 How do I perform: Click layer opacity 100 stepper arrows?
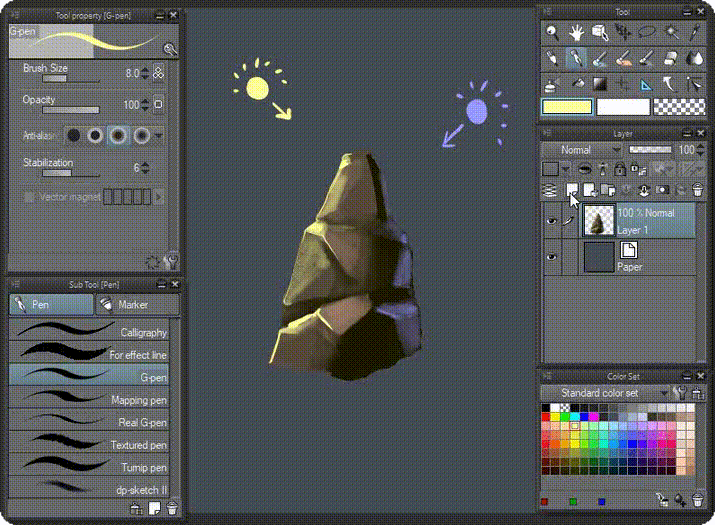701,150
